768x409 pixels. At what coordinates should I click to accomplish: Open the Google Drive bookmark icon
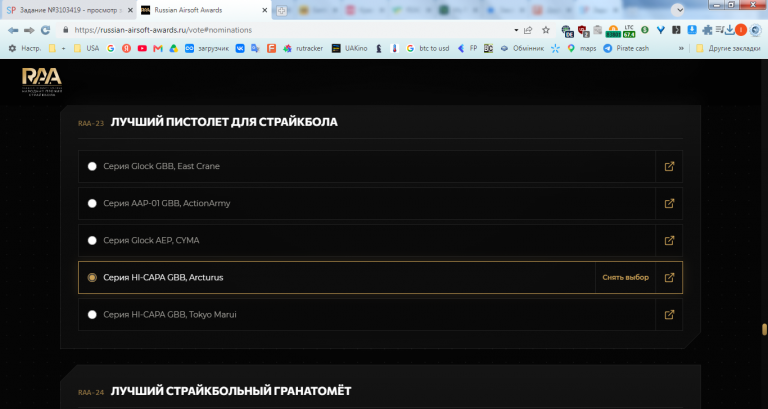point(173,48)
